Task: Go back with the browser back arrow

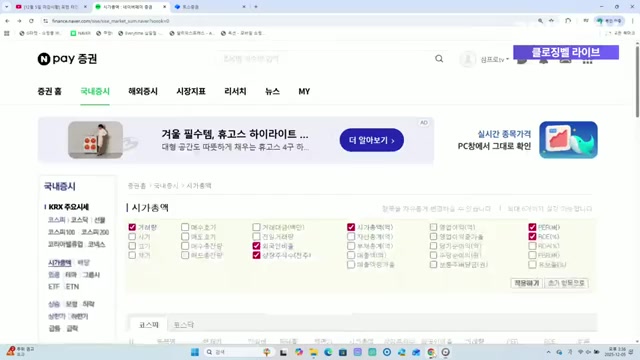Action: pos(7,21)
